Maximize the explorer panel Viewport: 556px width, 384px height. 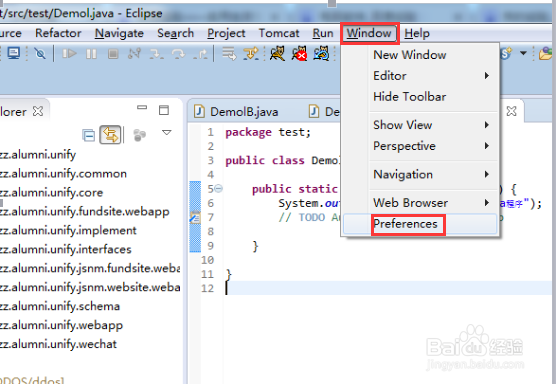click(x=164, y=110)
